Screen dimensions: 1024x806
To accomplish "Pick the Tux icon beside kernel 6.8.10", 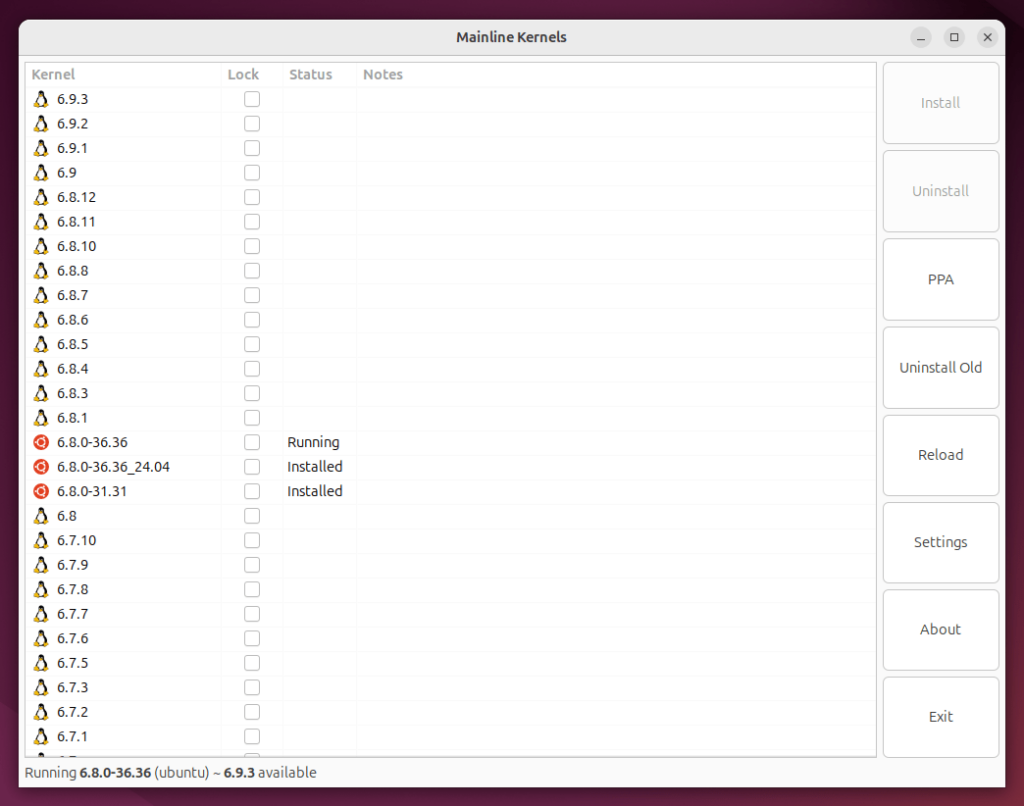I will pos(41,246).
